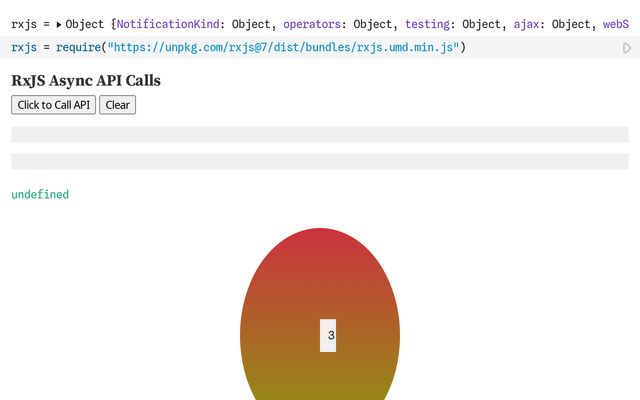Click the require keyword in the code cell
Viewport: 640px width, 400px height.
point(80,48)
